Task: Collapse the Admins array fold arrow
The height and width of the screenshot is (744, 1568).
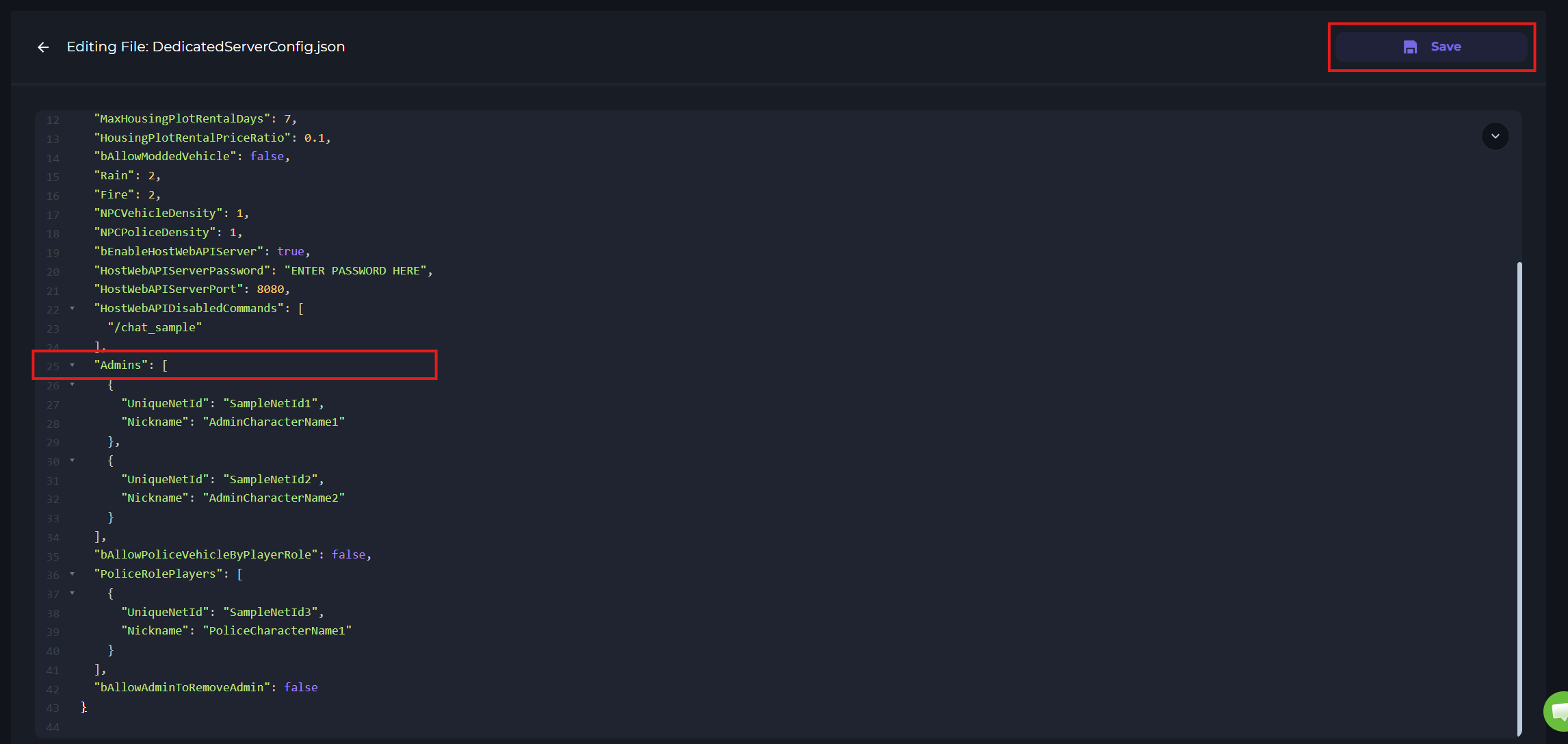Action: point(73,365)
